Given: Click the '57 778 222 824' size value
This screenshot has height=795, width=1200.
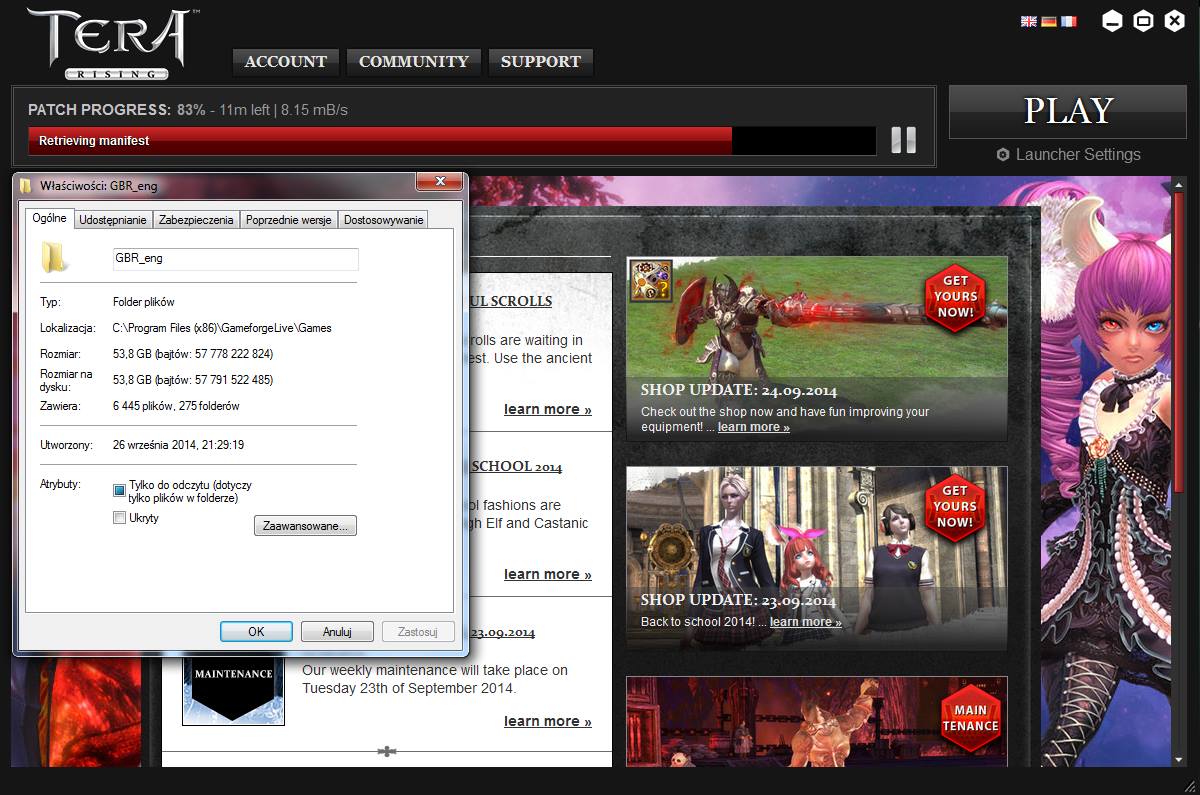Looking at the screenshot, I should pyautogui.click(x=233, y=354).
